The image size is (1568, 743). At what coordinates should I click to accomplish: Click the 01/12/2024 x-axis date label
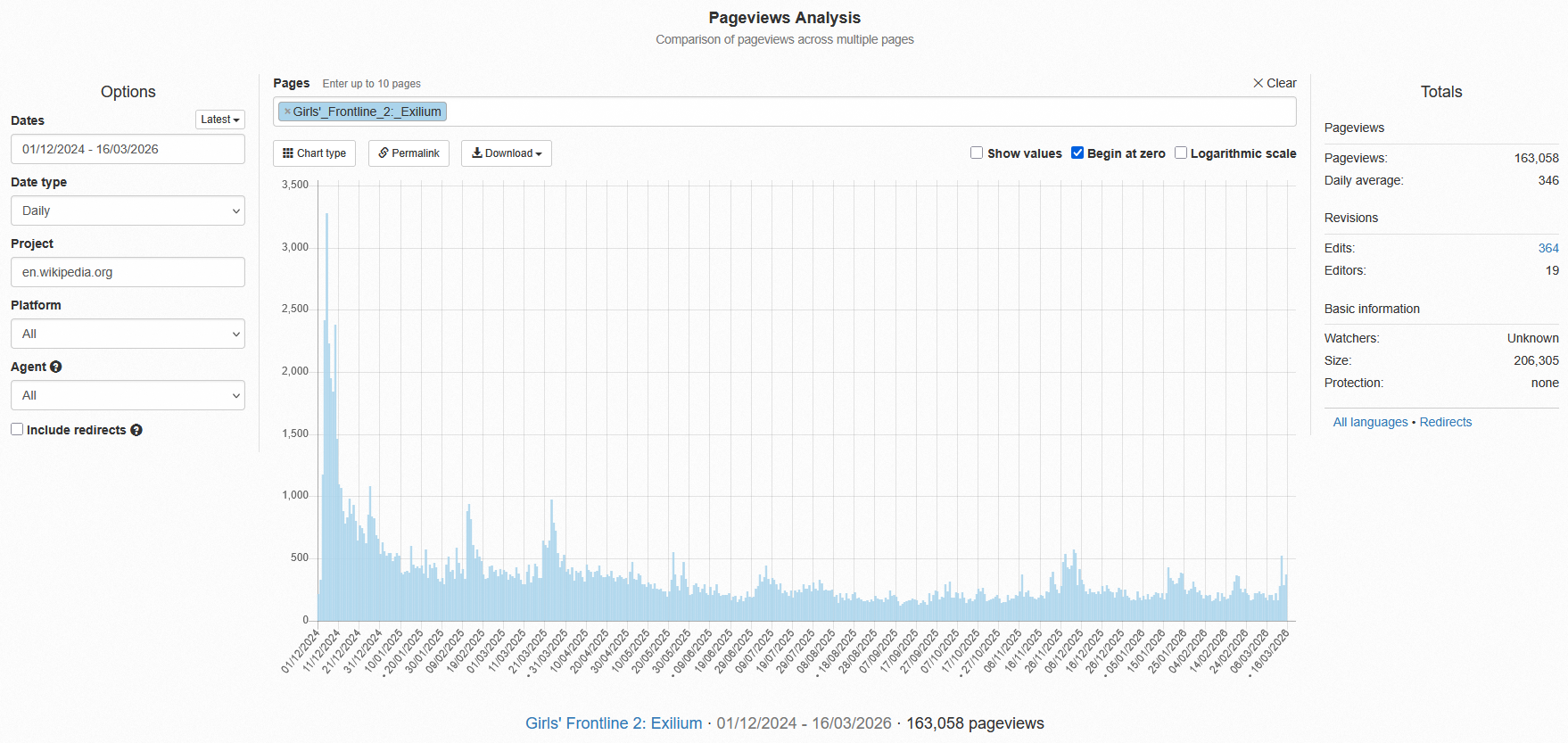pyautogui.click(x=301, y=651)
